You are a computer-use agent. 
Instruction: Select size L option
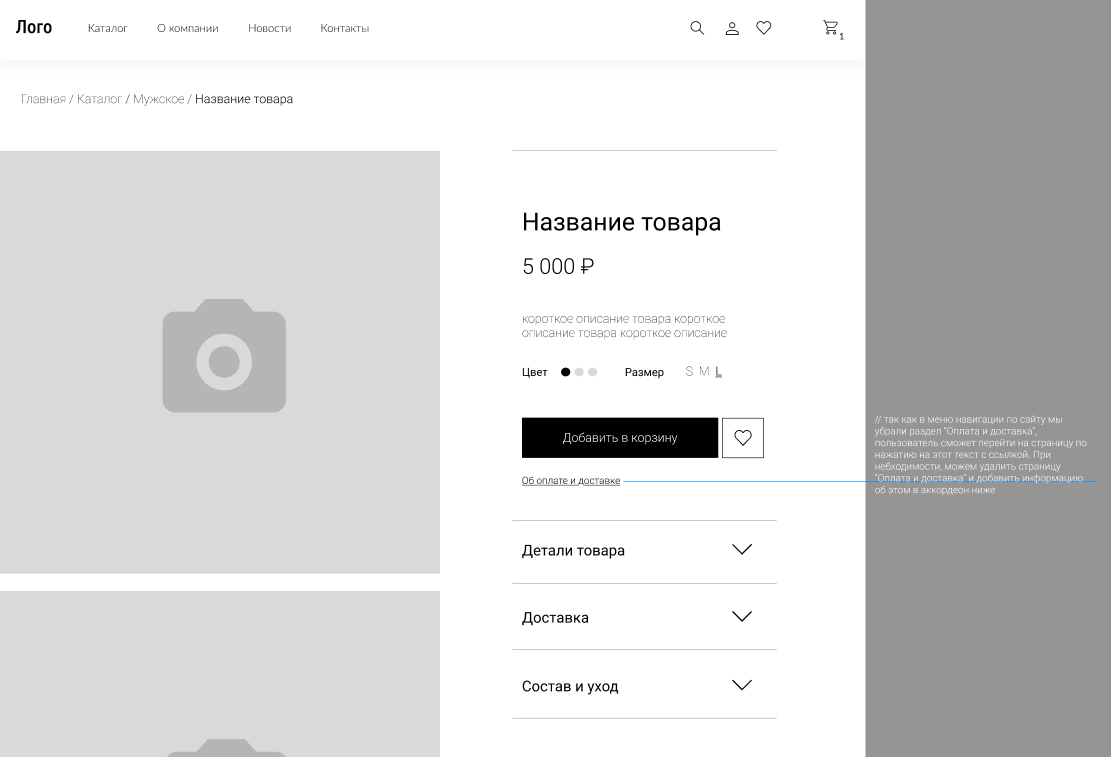coord(718,372)
